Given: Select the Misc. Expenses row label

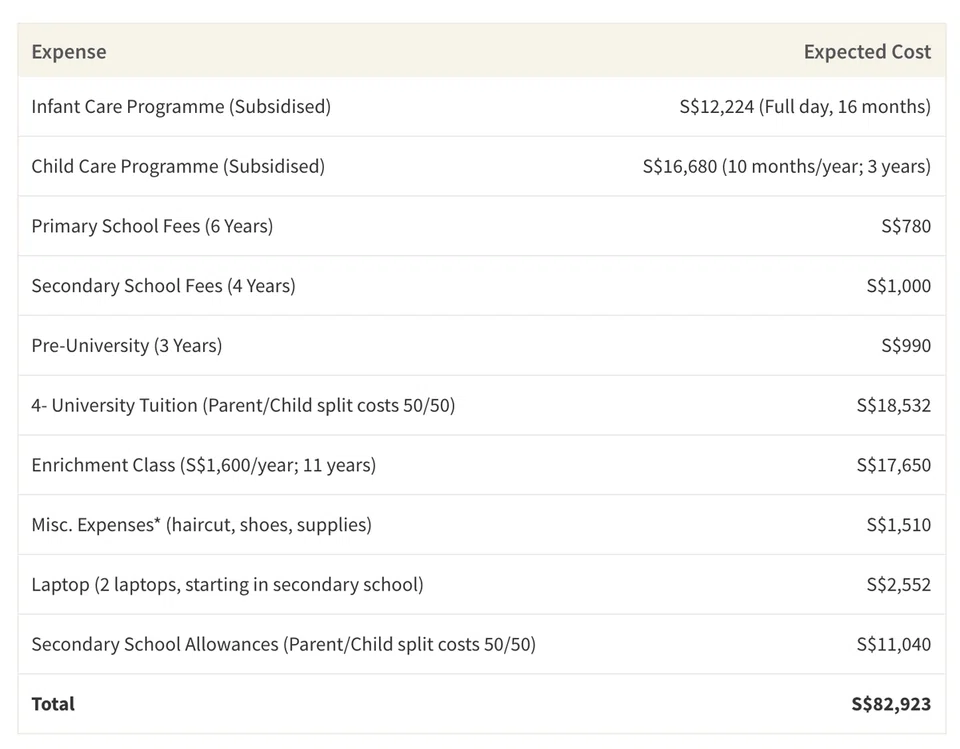Looking at the screenshot, I should coord(201,525).
